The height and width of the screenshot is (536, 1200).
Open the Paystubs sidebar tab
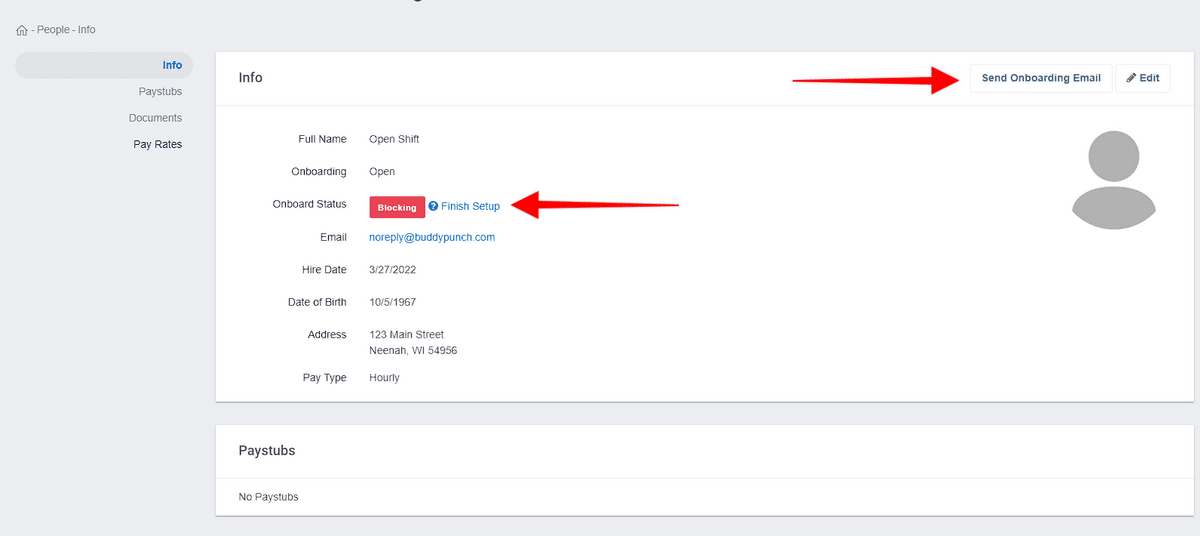tap(160, 92)
